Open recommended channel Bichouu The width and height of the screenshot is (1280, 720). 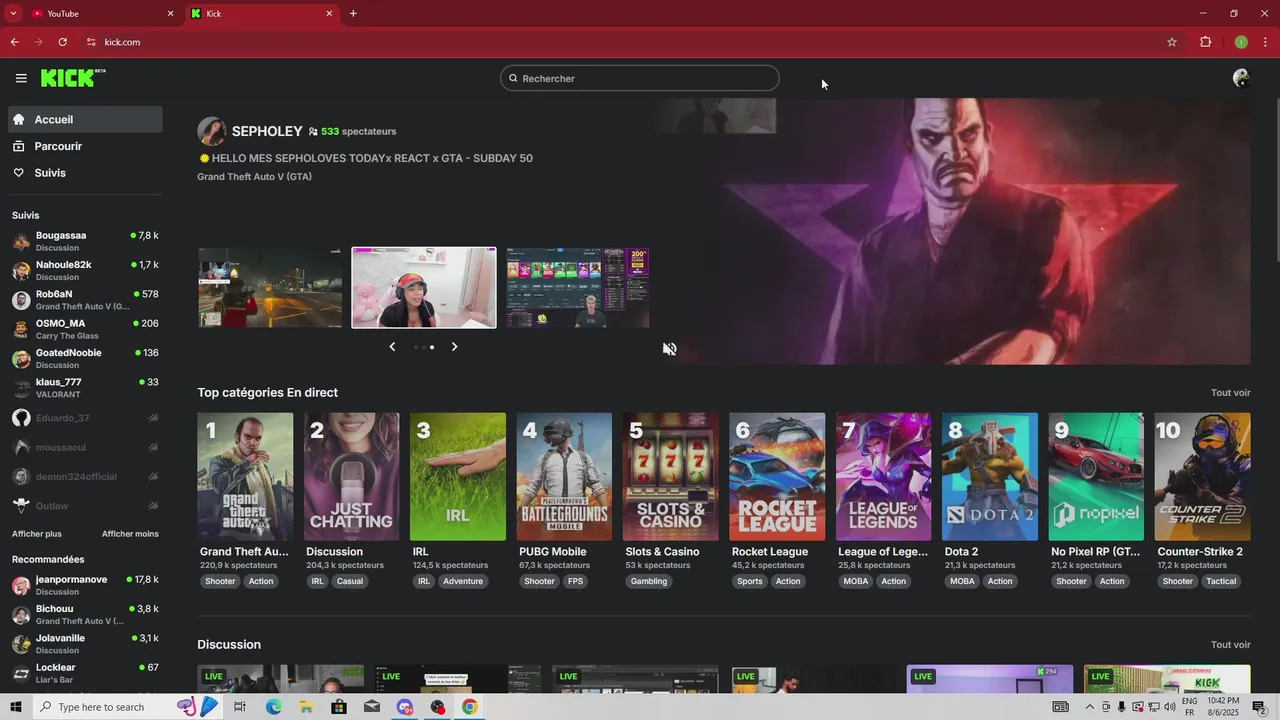pyautogui.click(x=85, y=614)
